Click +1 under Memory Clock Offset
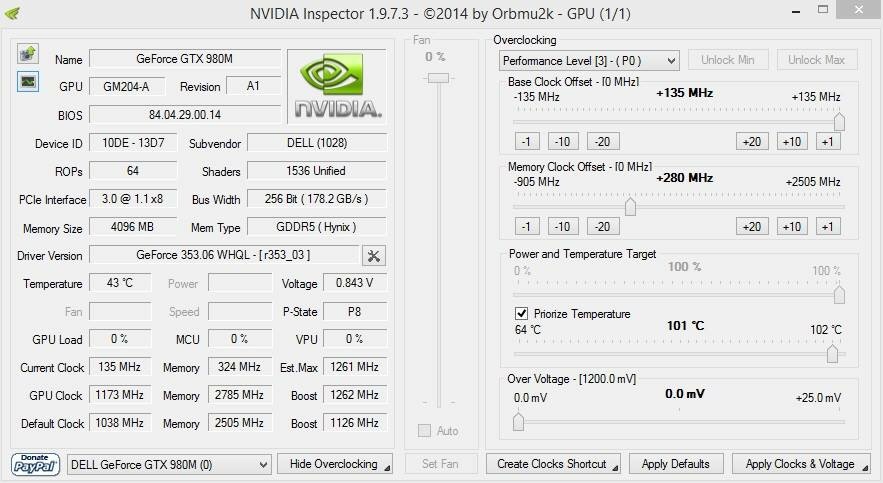883x483 pixels. click(x=828, y=226)
